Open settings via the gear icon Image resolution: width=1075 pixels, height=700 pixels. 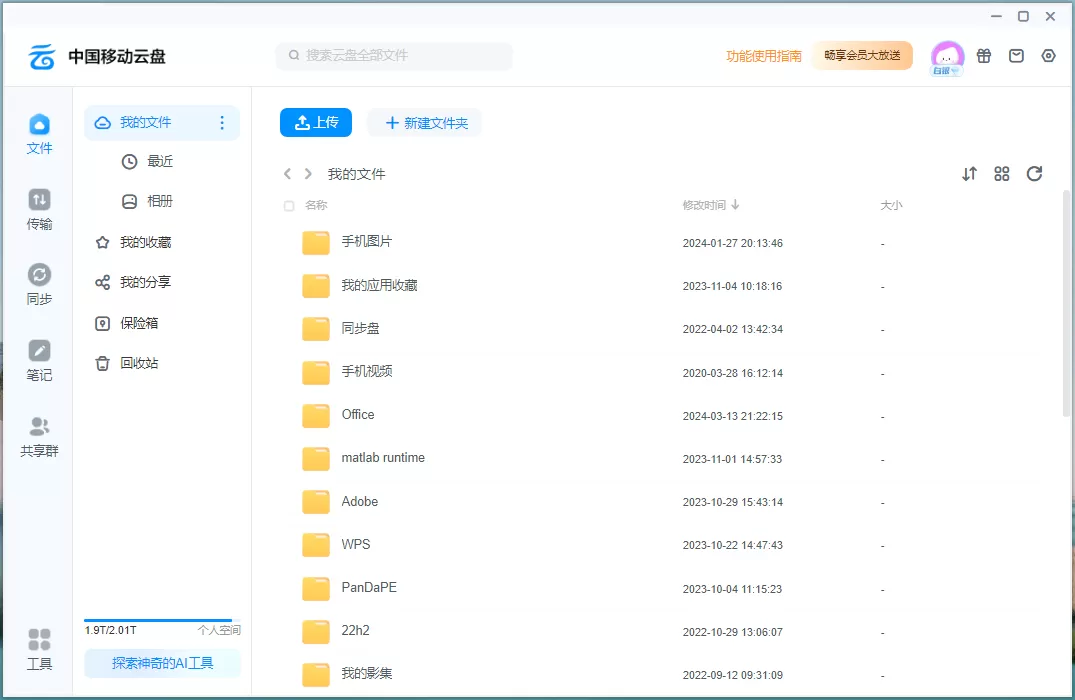pyautogui.click(x=1048, y=56)
